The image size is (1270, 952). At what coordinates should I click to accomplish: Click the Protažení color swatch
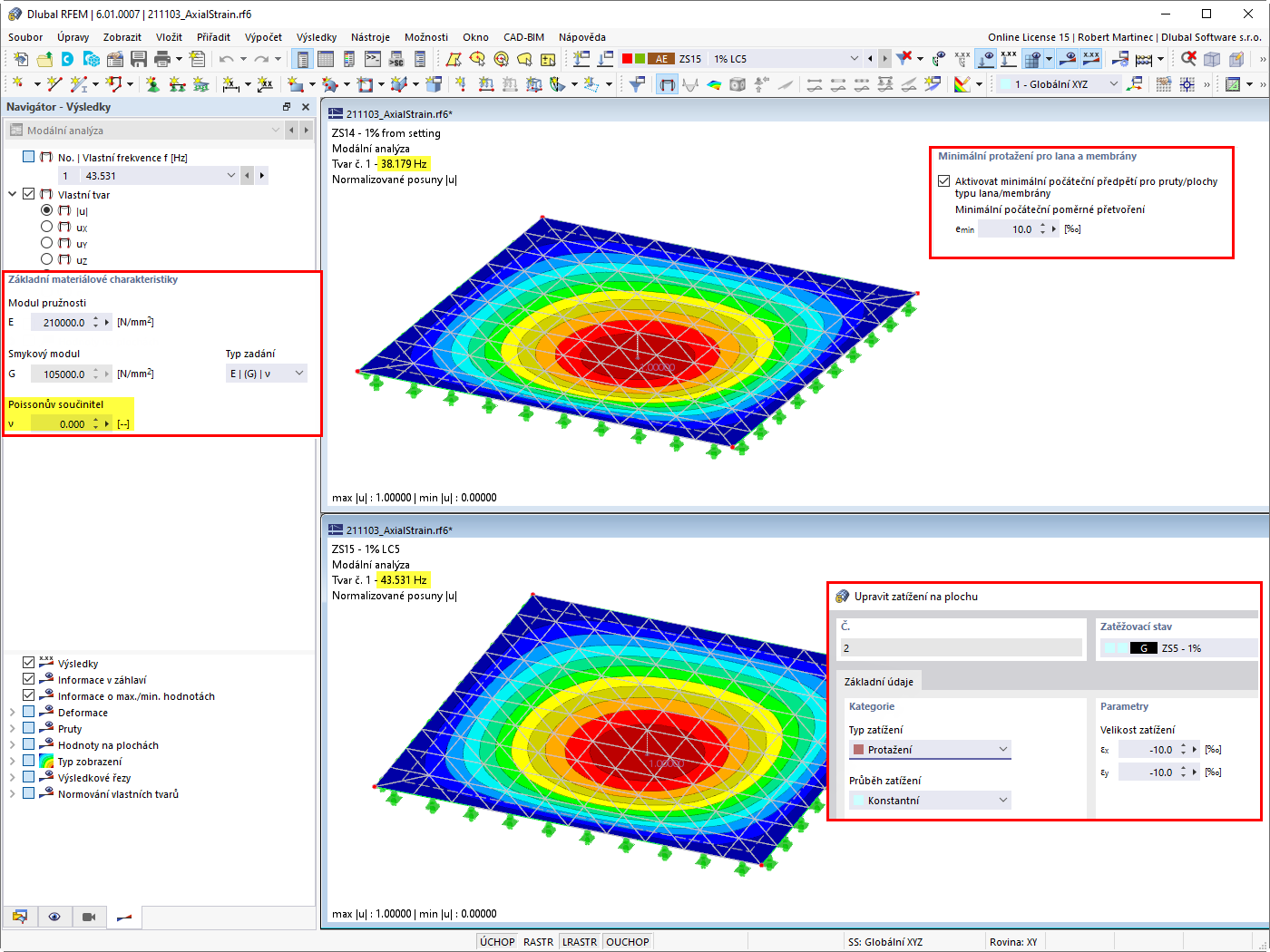click(x=858, y=750)
